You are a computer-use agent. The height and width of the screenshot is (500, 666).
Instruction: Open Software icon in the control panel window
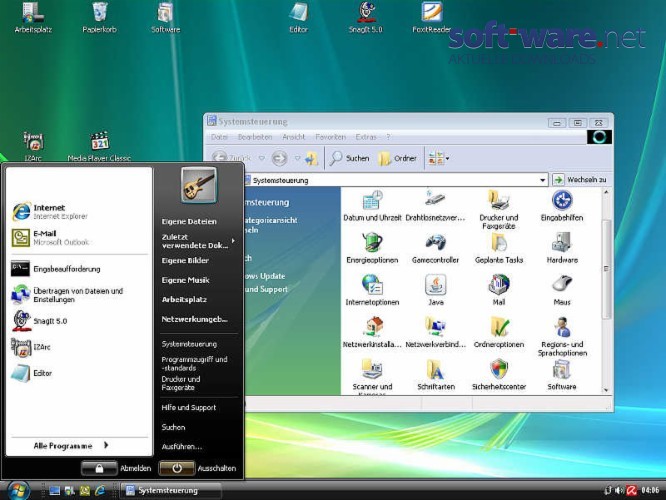pos(562,375)
